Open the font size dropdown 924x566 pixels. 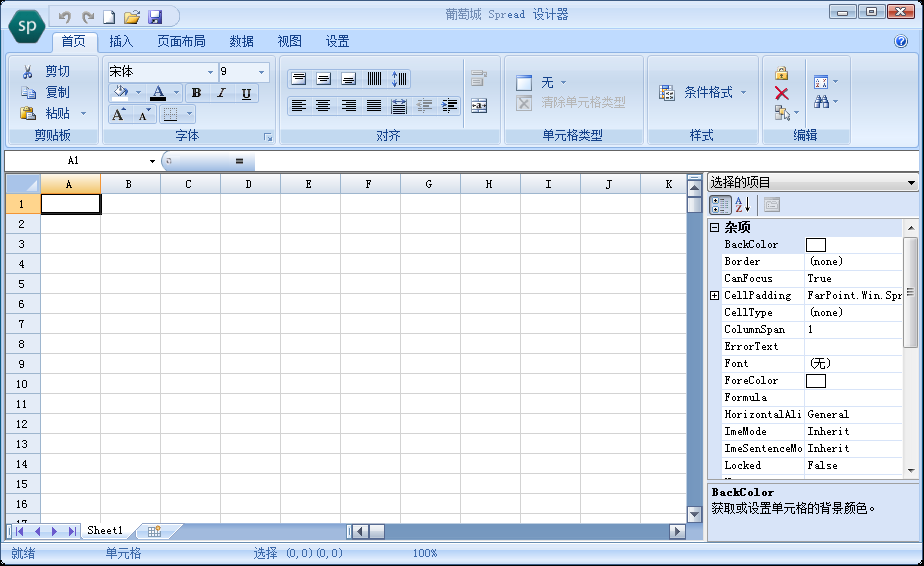click(262, 72)
